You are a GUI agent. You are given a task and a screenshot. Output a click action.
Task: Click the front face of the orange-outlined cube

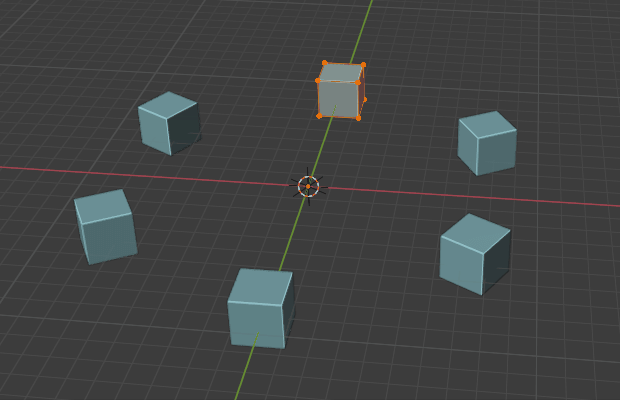click(338, 99)
